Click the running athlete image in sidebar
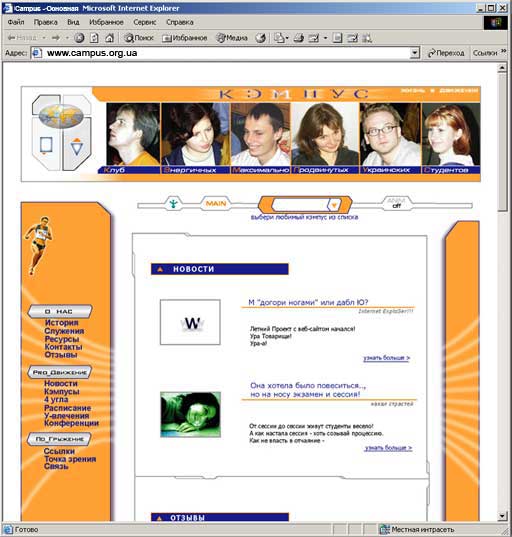The image size is (512, 537). click(x=38, y=245)
